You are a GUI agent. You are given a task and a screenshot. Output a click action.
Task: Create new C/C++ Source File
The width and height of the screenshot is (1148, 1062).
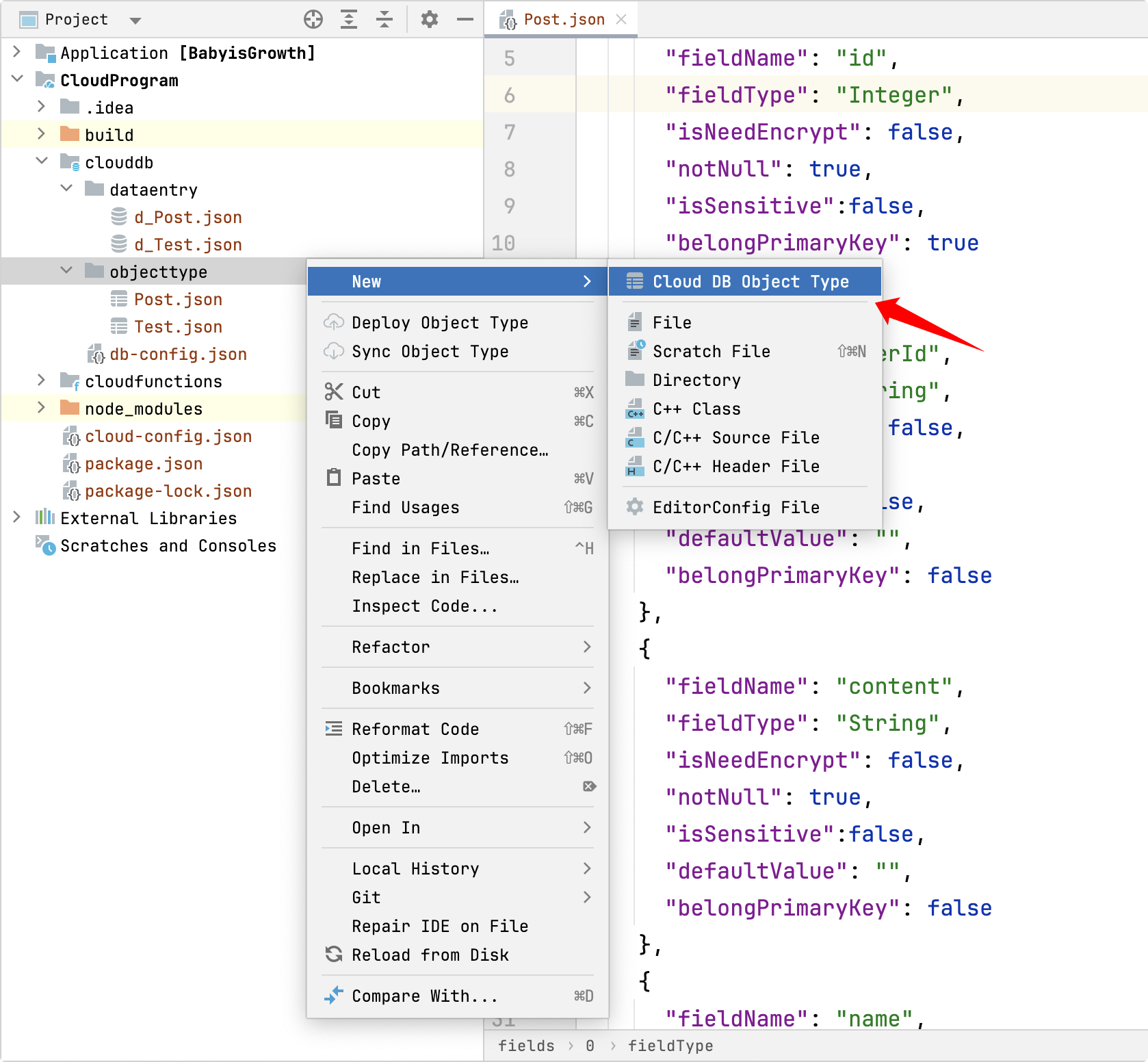click(744, 437)
